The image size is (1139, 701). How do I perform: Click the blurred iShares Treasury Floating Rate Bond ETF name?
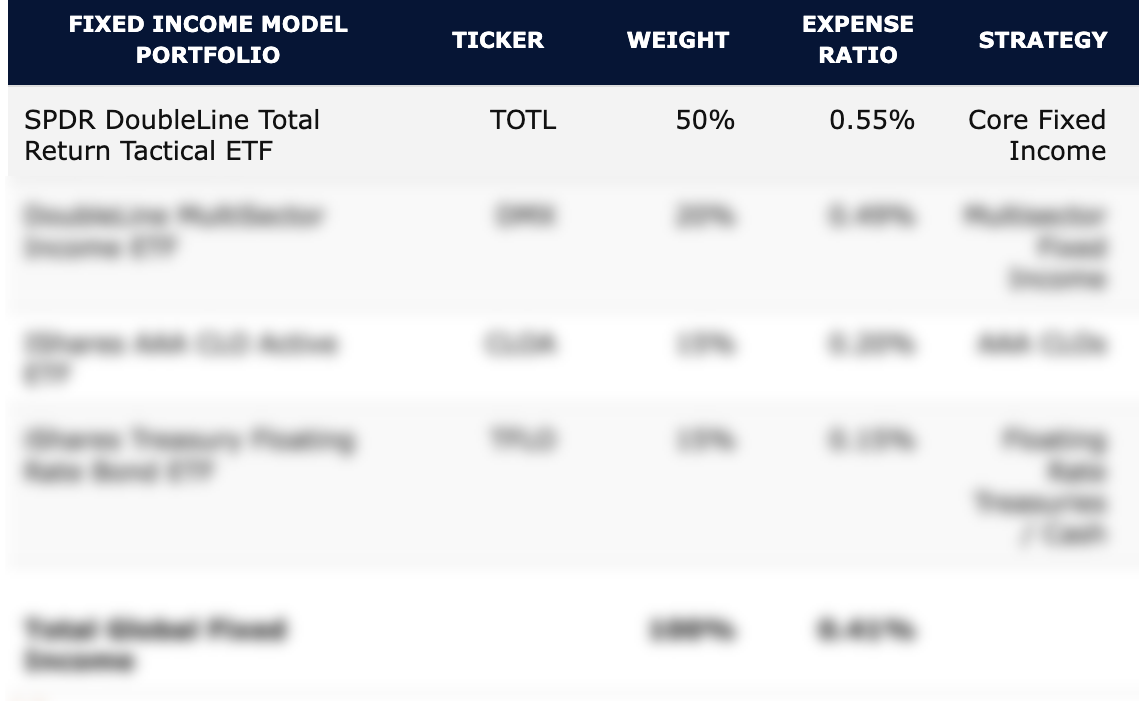coord(187,454)
